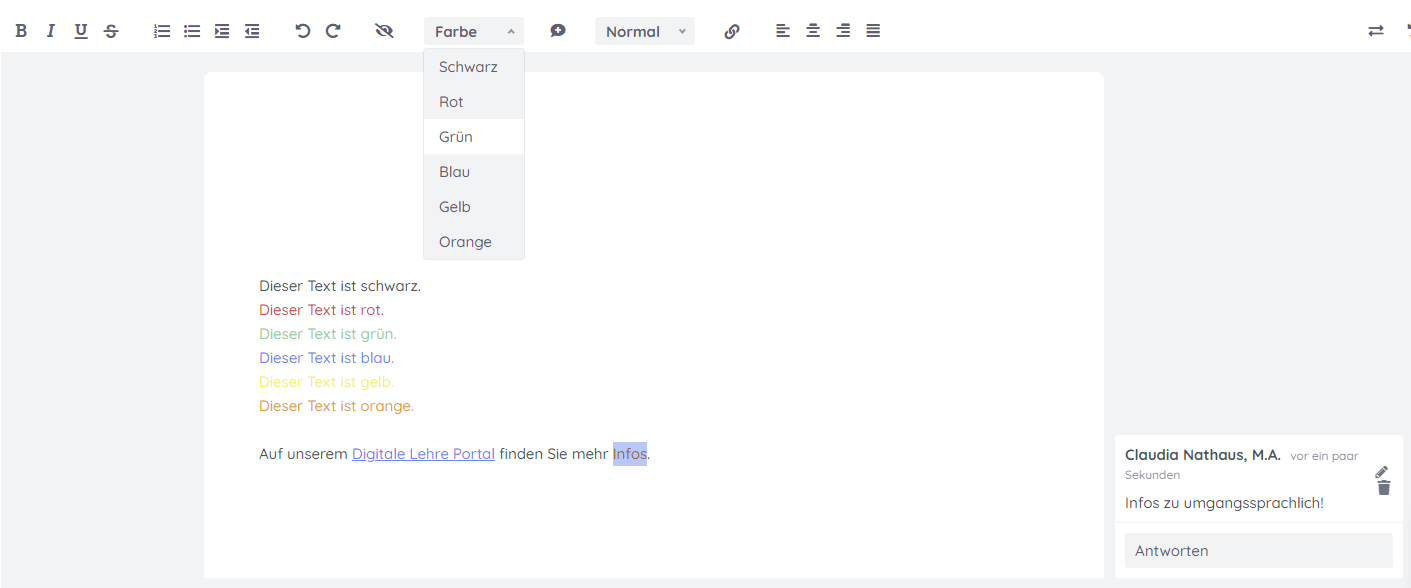Delete the comment with trash icon
Viewport: 1411px width, 588px height.
[x=1384, y=488]
